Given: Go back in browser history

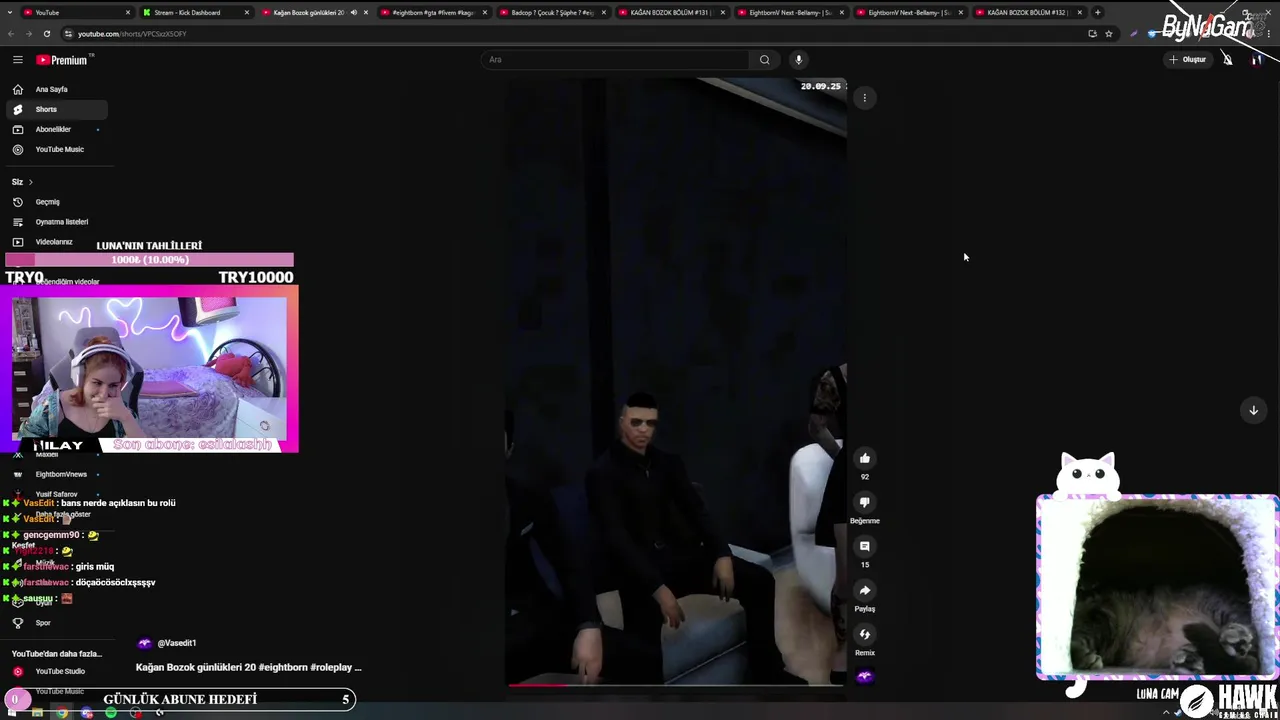Looking at the screenshot, I should point(11,33).
